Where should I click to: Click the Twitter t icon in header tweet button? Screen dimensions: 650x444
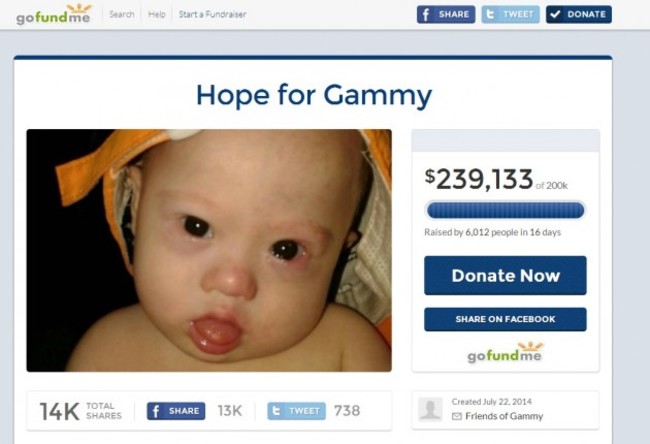pos(490,15)
